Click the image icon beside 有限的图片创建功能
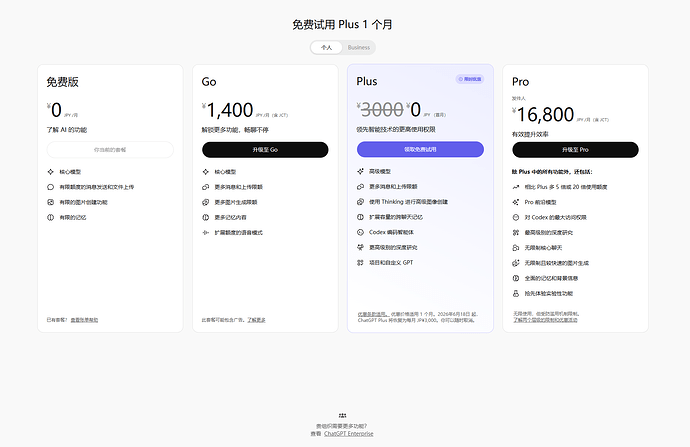 coord(51,202)
